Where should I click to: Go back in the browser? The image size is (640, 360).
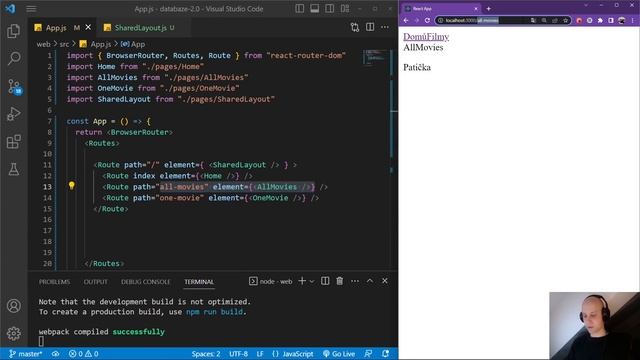pyautogui.click(x=406, y=20)
